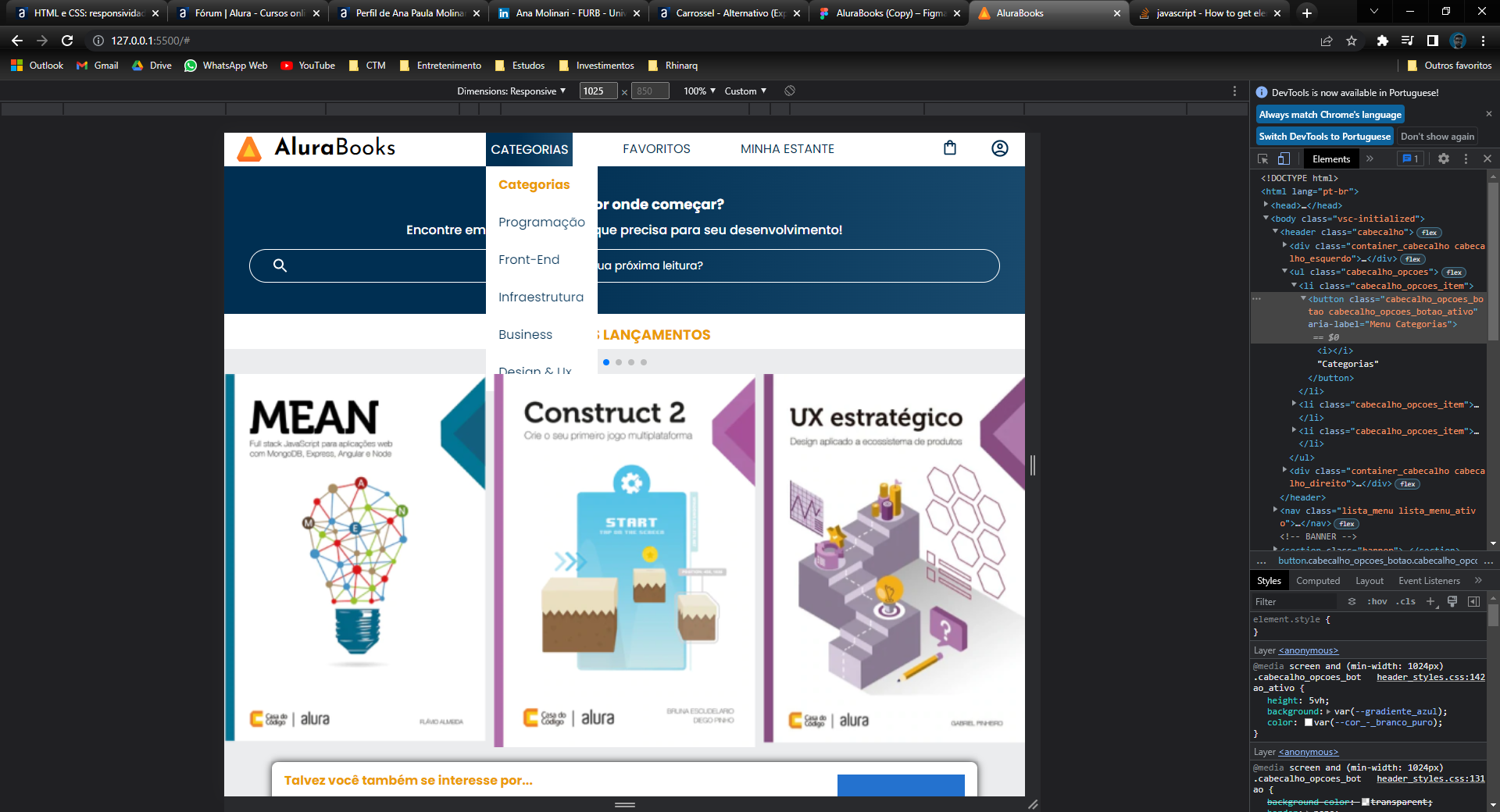
Task: Click the white color swatch for cor_-_branco_puro
Action: click(x=1309, y=722)
